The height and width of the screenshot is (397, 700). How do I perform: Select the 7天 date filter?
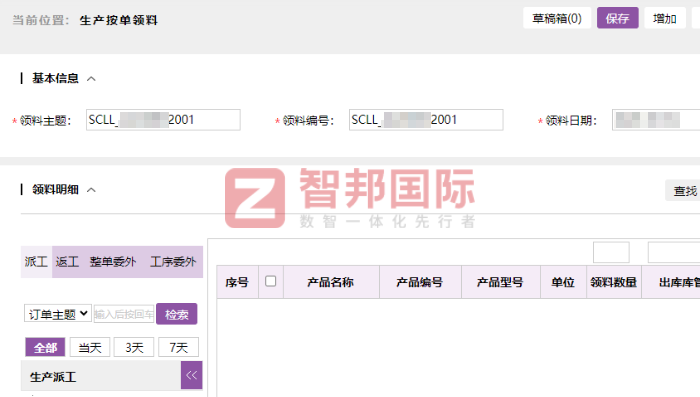tap(179, 347)
